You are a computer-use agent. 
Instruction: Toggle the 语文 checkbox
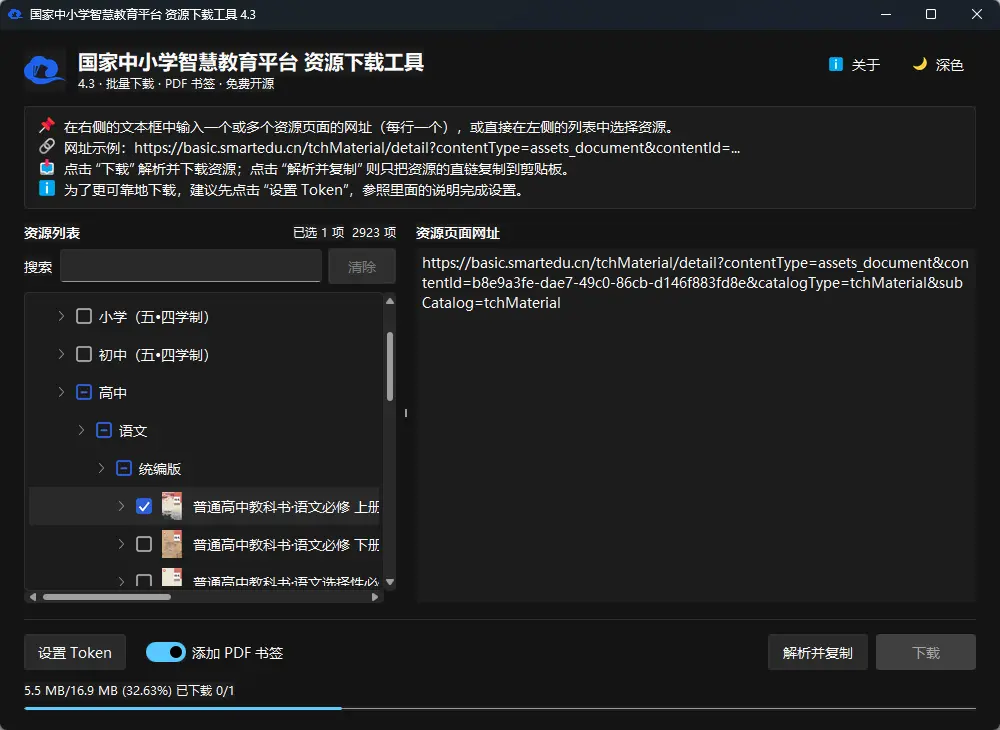104,430
